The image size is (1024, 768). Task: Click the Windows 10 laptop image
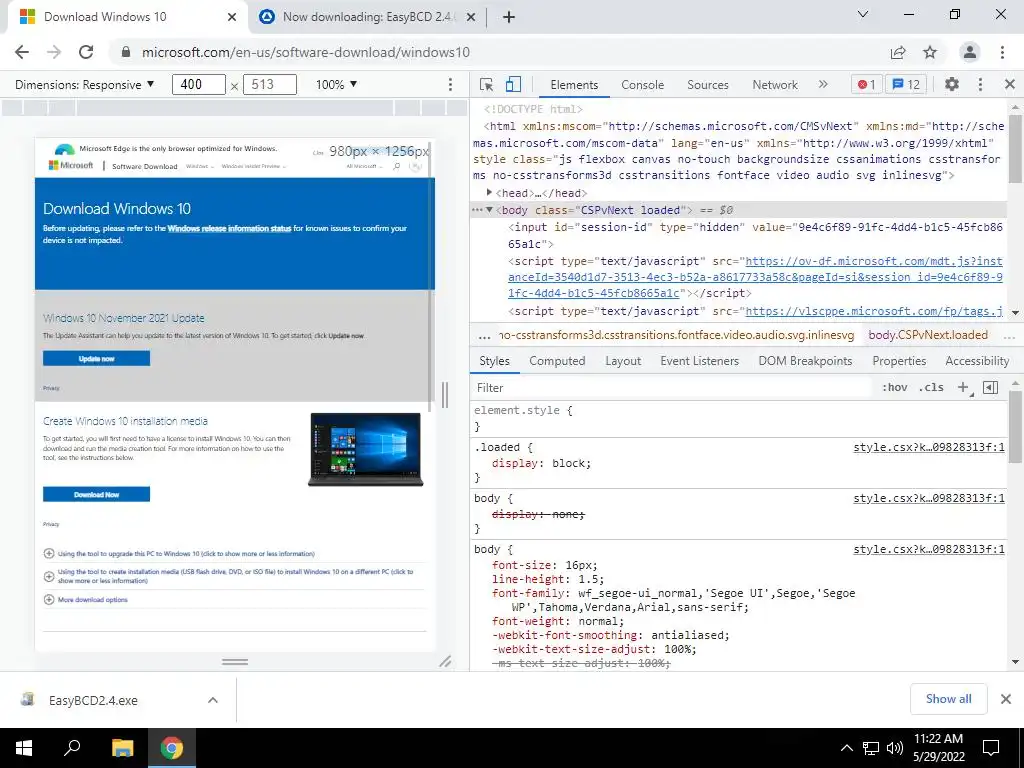366,449
